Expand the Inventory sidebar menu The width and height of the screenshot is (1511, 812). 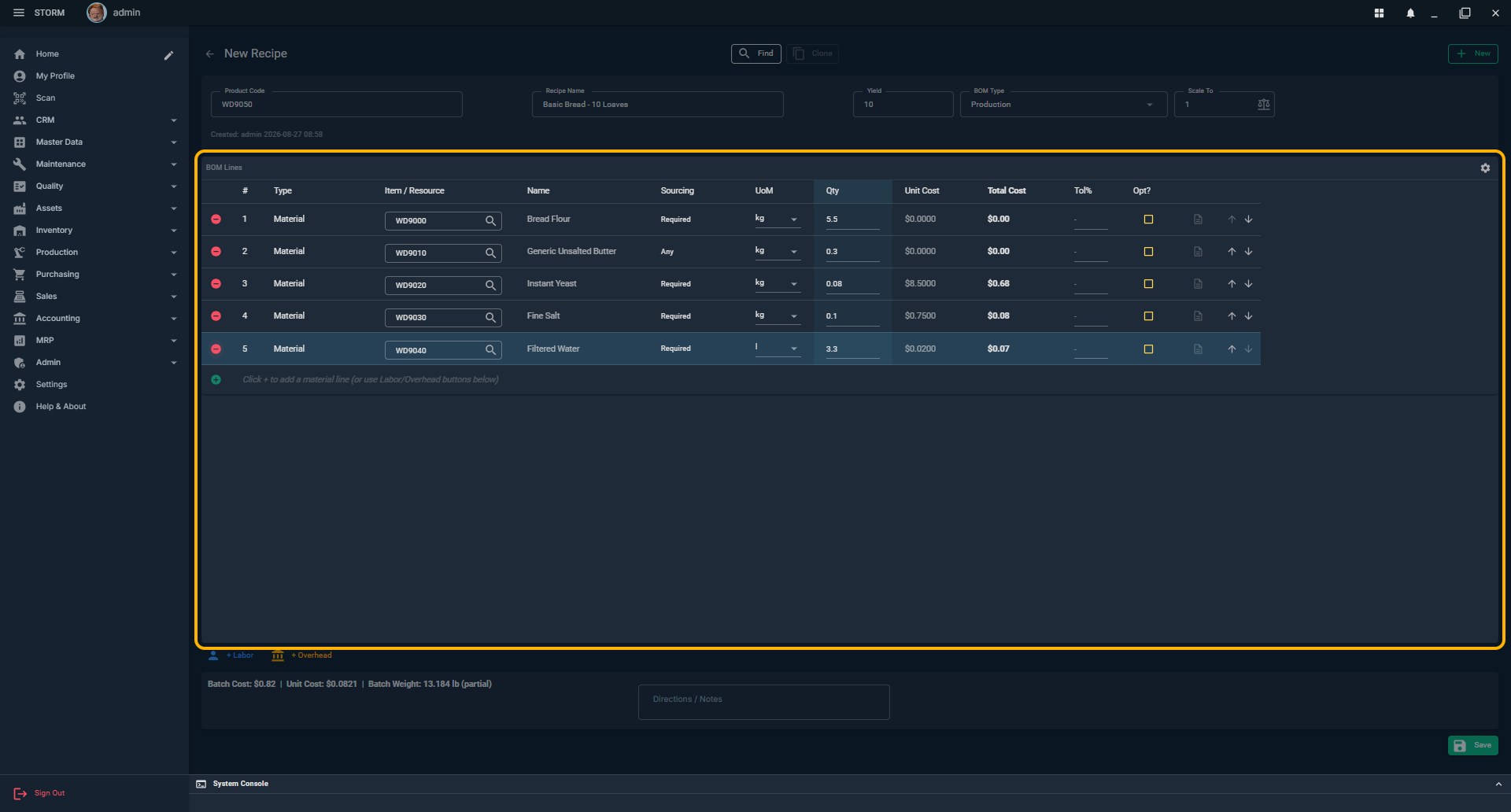coord(94,231)
